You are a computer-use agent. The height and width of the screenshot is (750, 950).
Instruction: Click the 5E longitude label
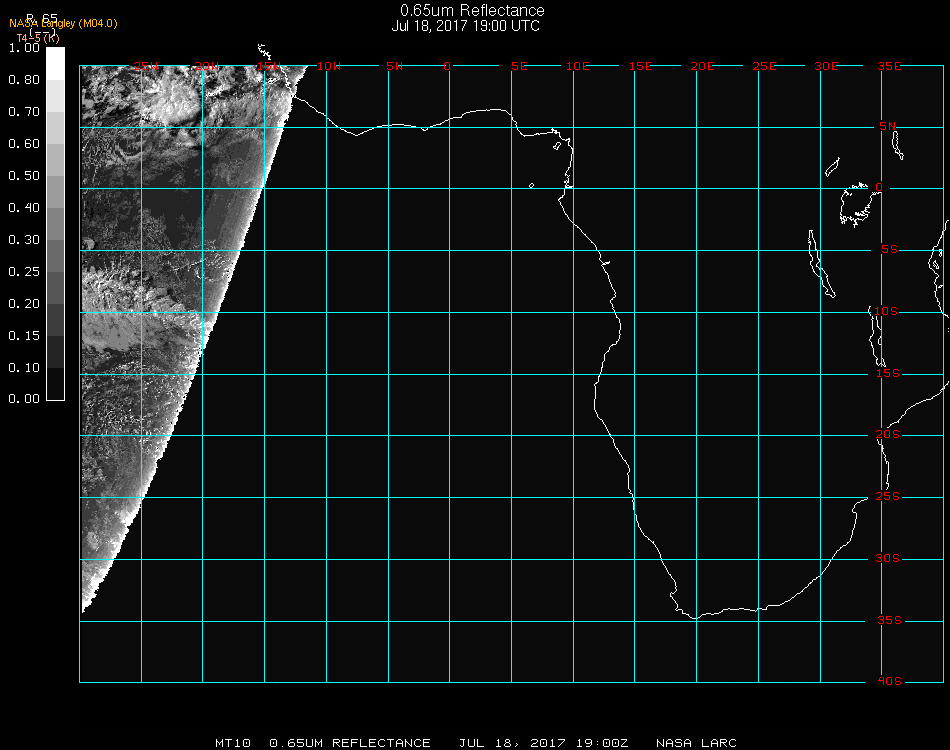pos(519,66)
